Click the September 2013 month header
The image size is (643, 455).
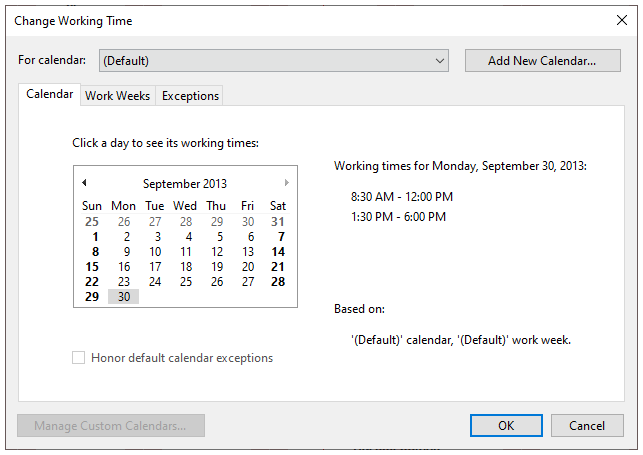(185, 184)
